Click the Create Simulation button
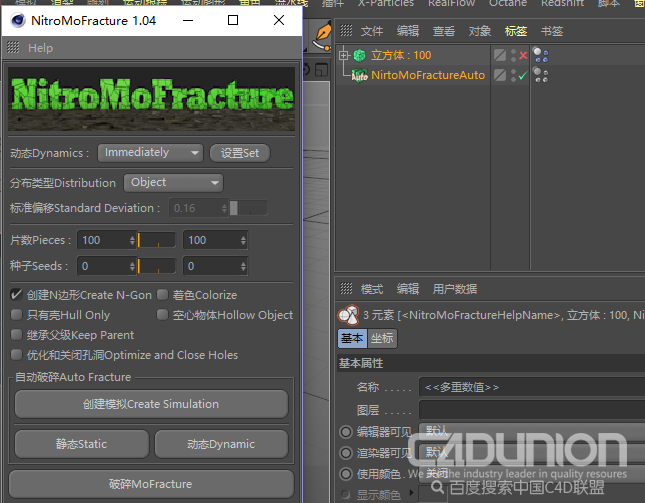 [151, 404]
